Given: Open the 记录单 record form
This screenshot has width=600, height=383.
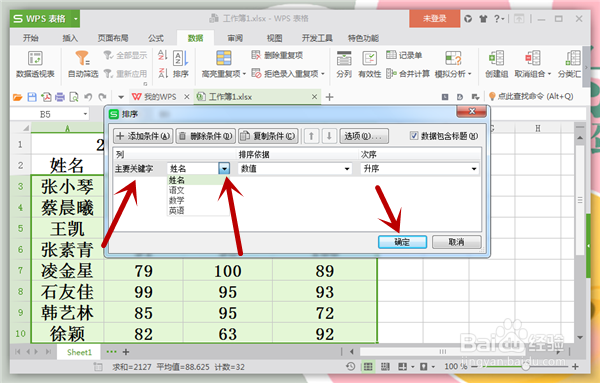Looking at the screenshot, I should coord(404,55).
